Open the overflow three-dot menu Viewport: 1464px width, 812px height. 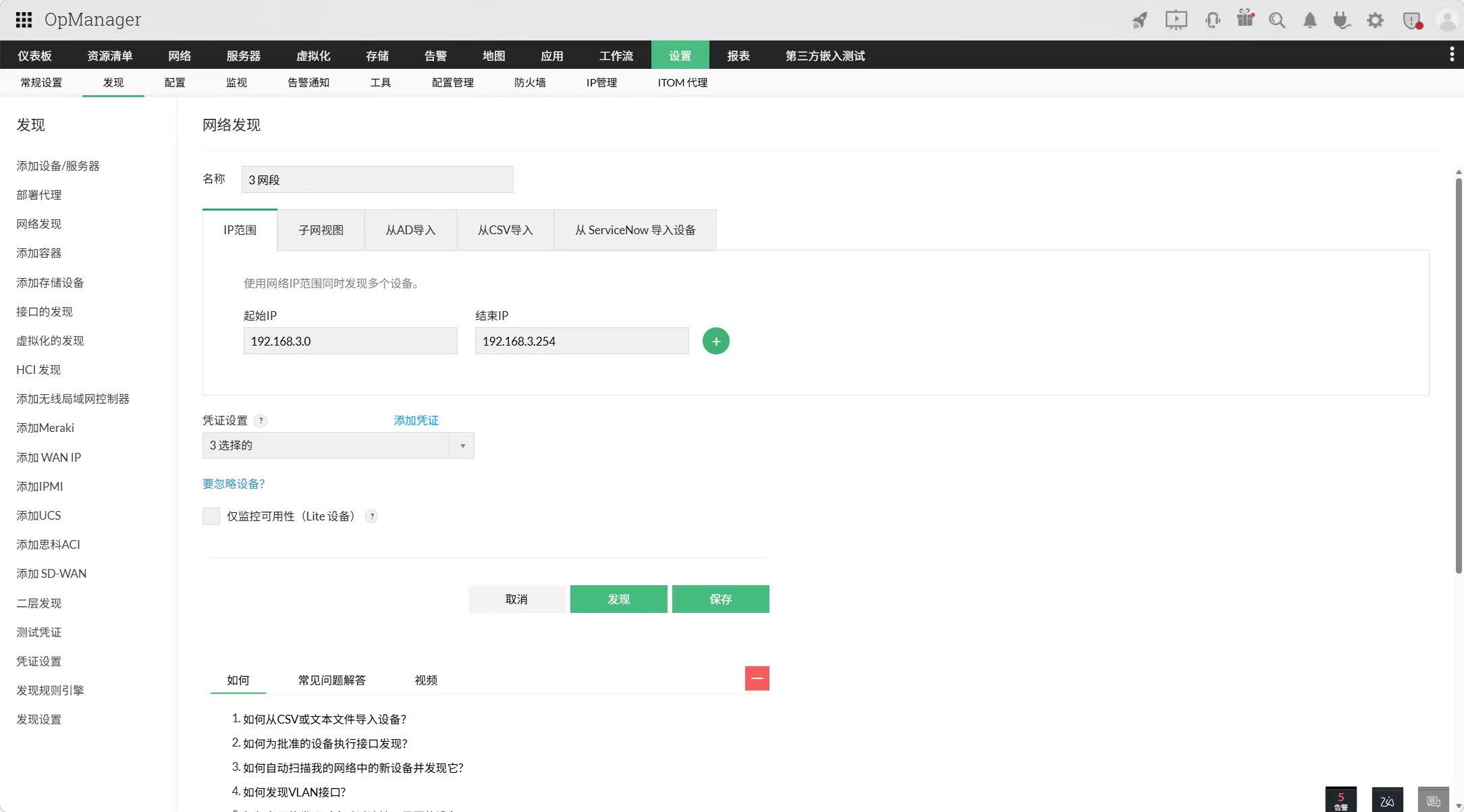1452,54
